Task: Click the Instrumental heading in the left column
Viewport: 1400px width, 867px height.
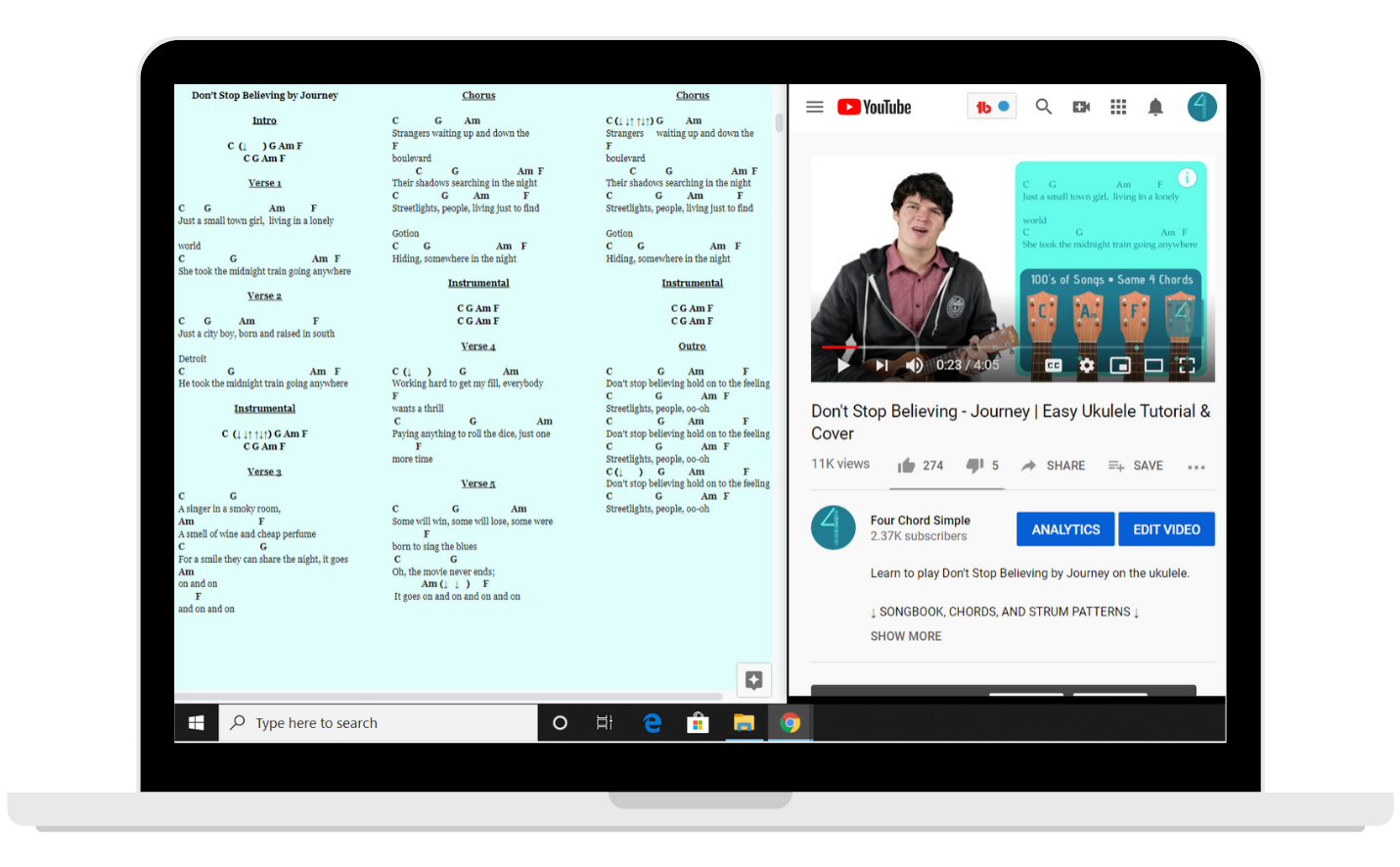Action: 264,408
